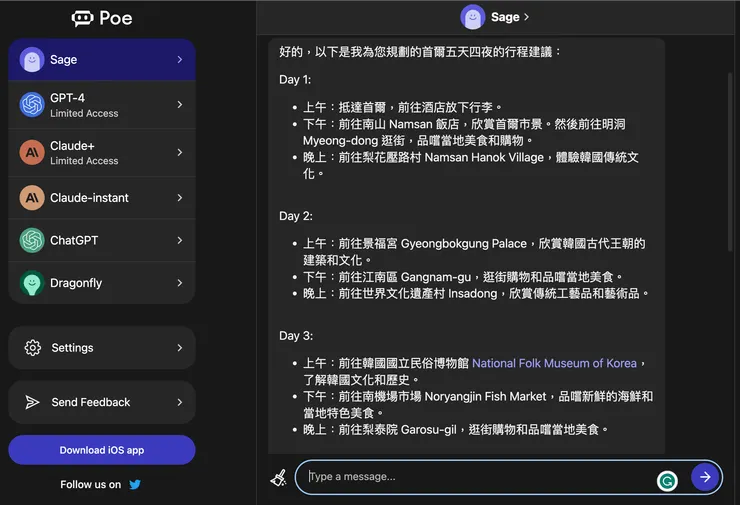The width and height of the screenshot is (740, 505).
Task: Click the 'Day 3:' heading text
Action: click(296, 336)
